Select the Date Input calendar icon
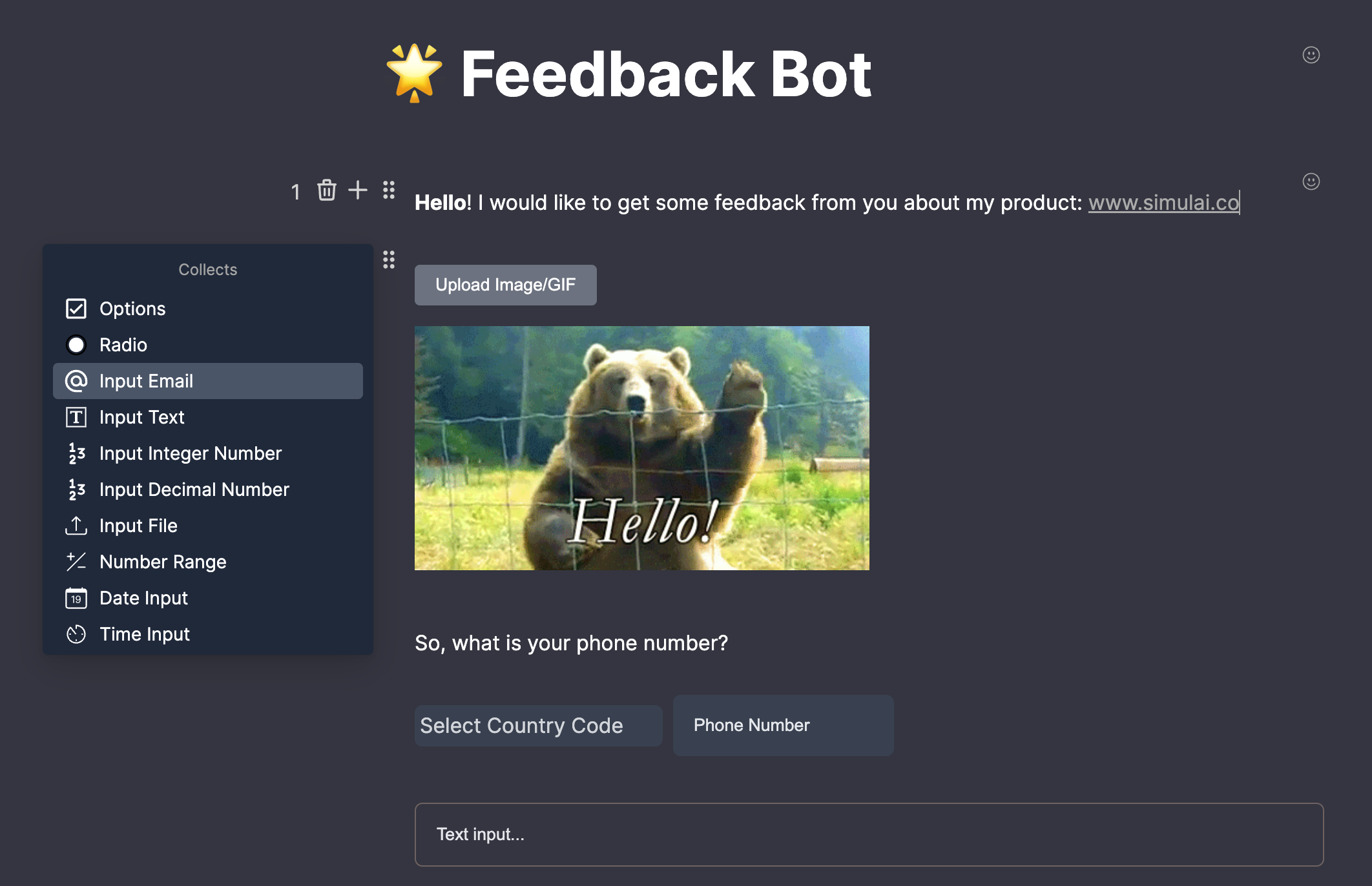 pyautogui.click(x=76, y=598)
